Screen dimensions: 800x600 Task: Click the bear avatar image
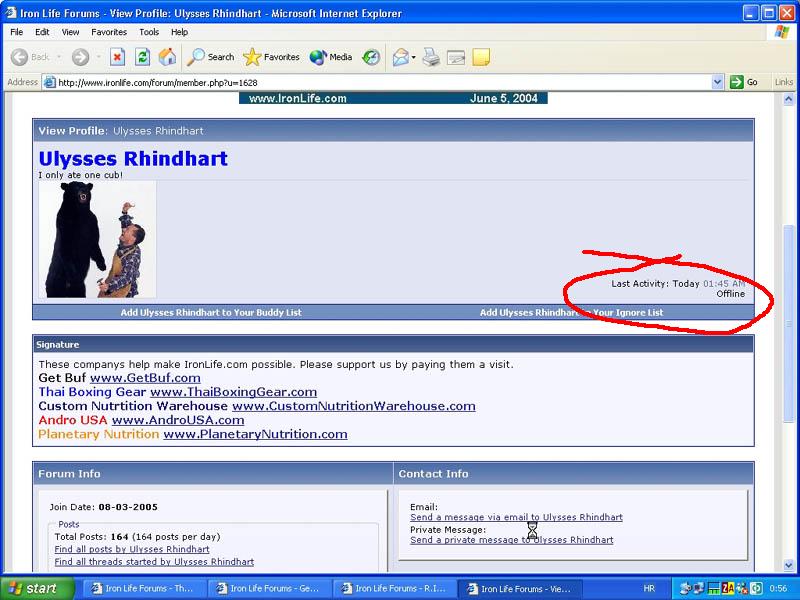97,239
